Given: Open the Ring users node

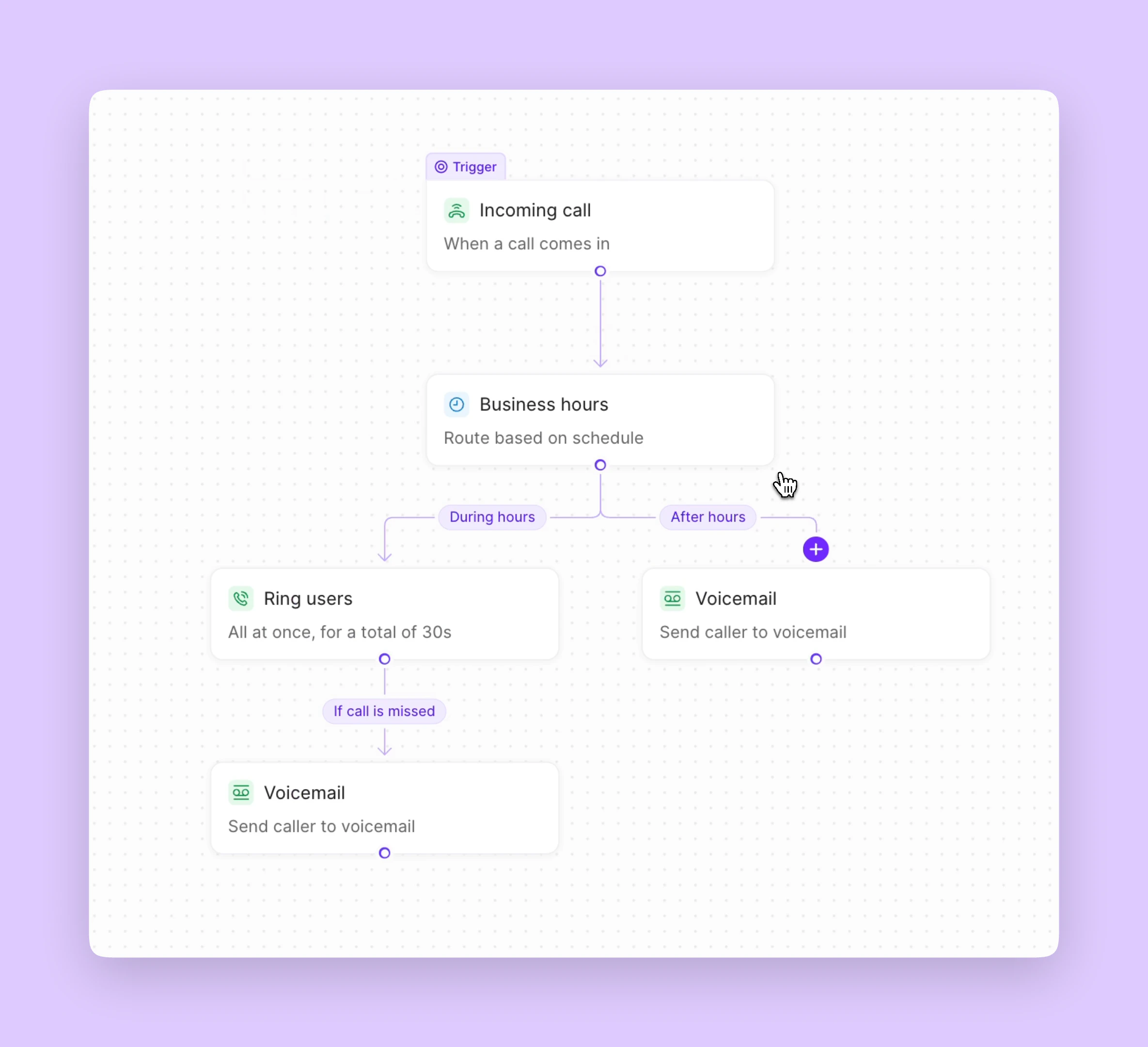Looking at the screenshot, I should point(385,615).
